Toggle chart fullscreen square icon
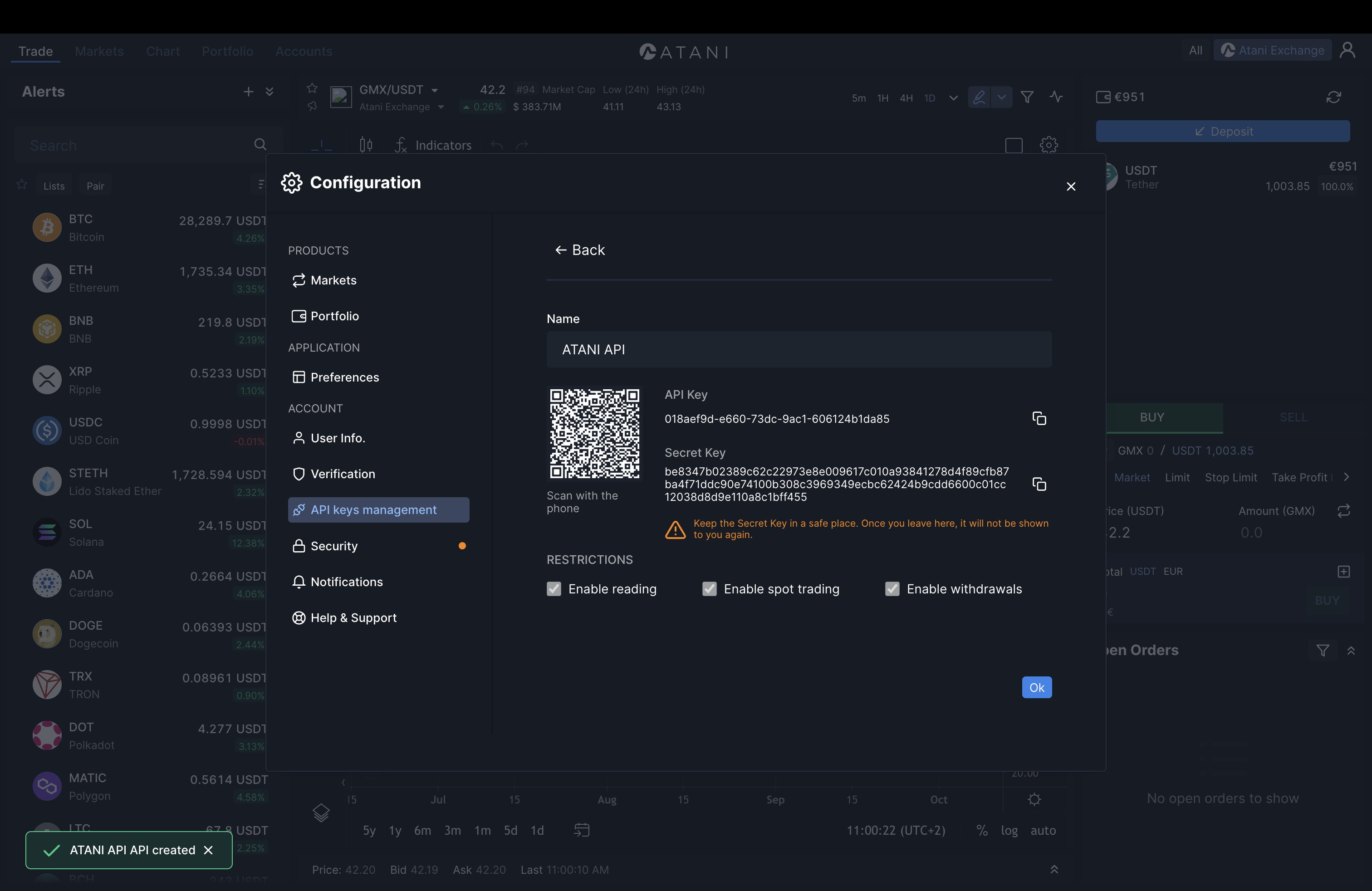 click(x=1014, y=145)
